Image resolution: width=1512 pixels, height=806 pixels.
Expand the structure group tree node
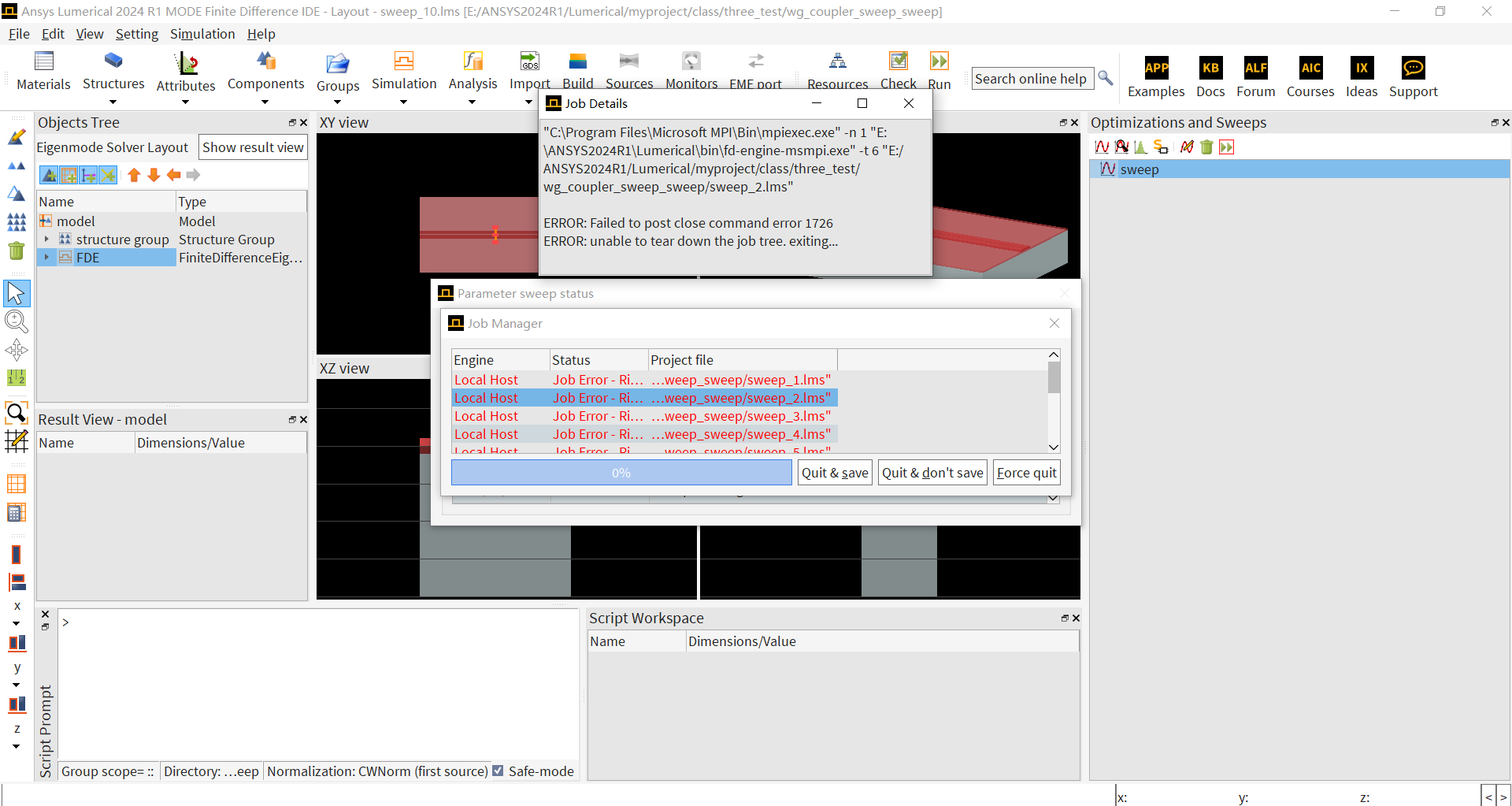click(x=46, y=240)
